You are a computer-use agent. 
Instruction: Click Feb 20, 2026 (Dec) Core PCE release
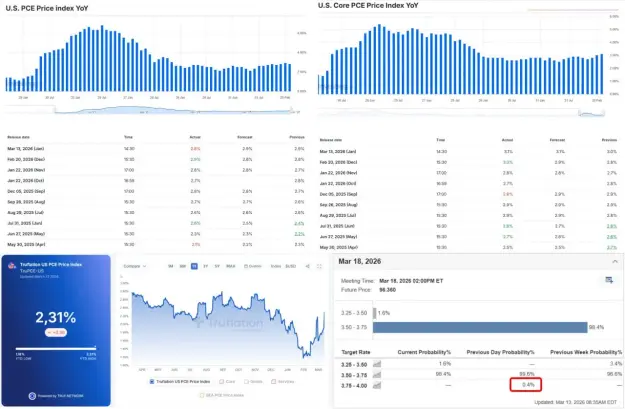468,162
